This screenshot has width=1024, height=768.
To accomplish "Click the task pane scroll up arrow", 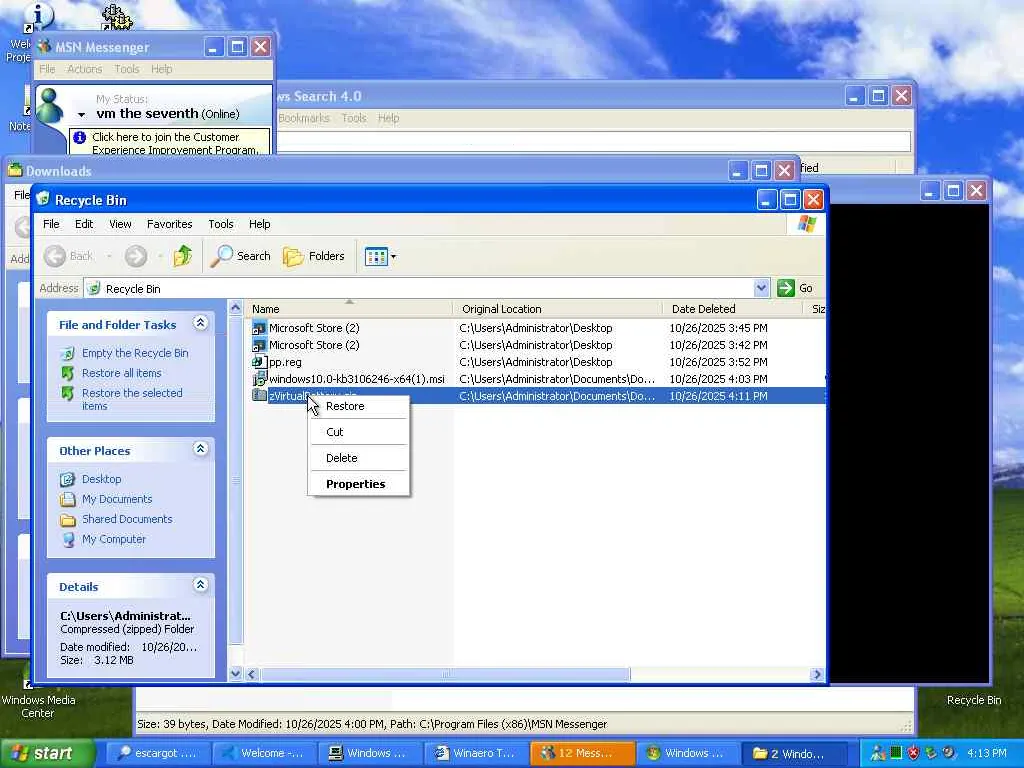I will 236,308.
